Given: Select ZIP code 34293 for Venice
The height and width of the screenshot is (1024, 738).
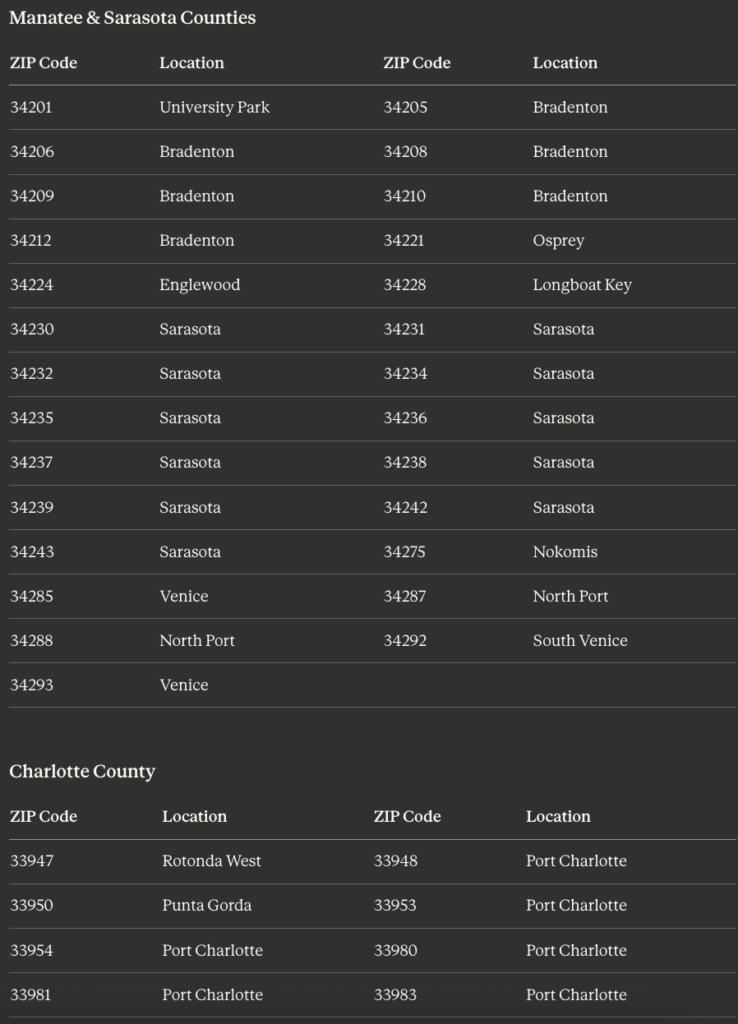Looking at the screenshot, I should (31, 685).
